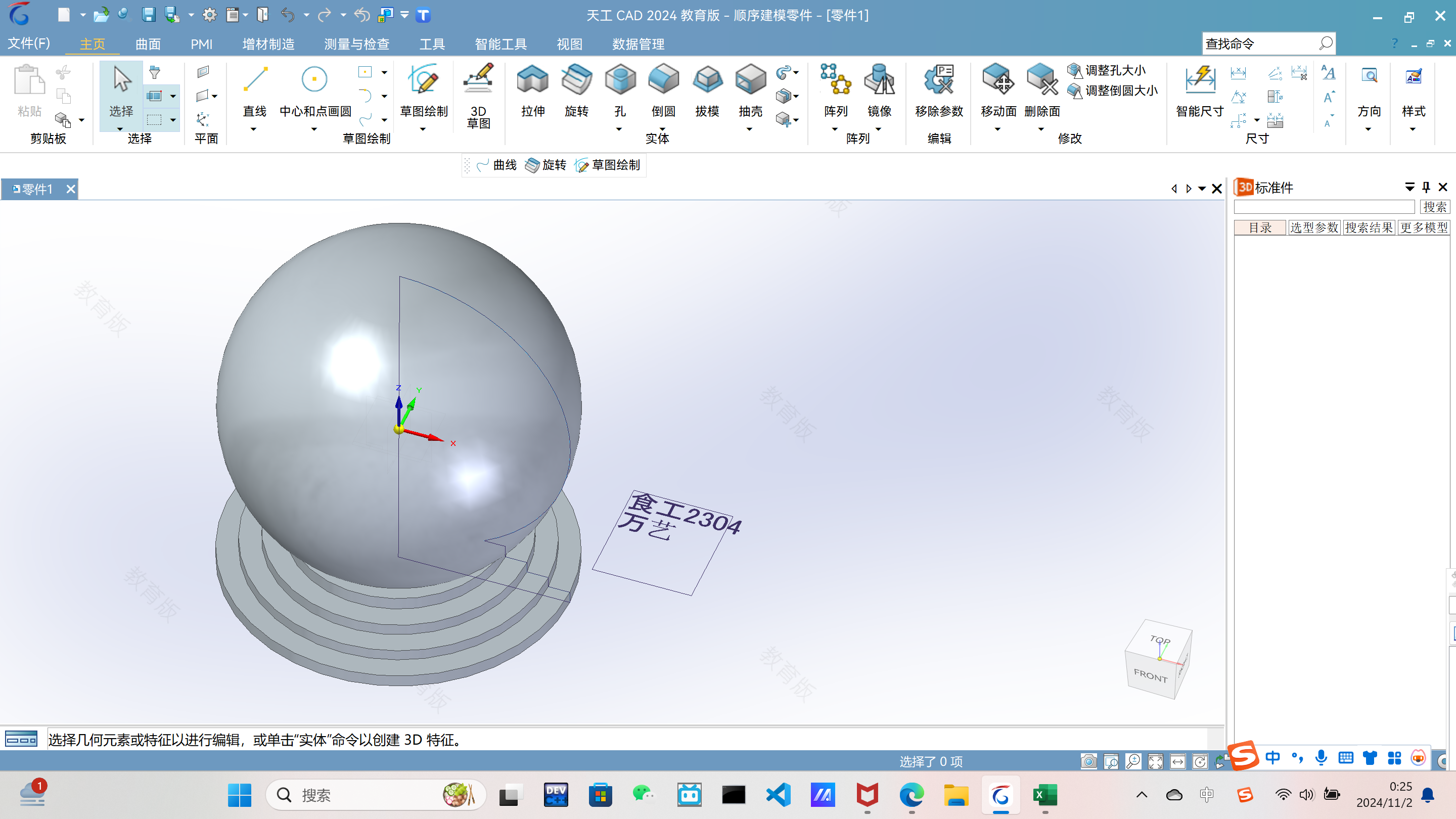Expand the 抽壳 dropdown arrow

(x=749, y=129)
